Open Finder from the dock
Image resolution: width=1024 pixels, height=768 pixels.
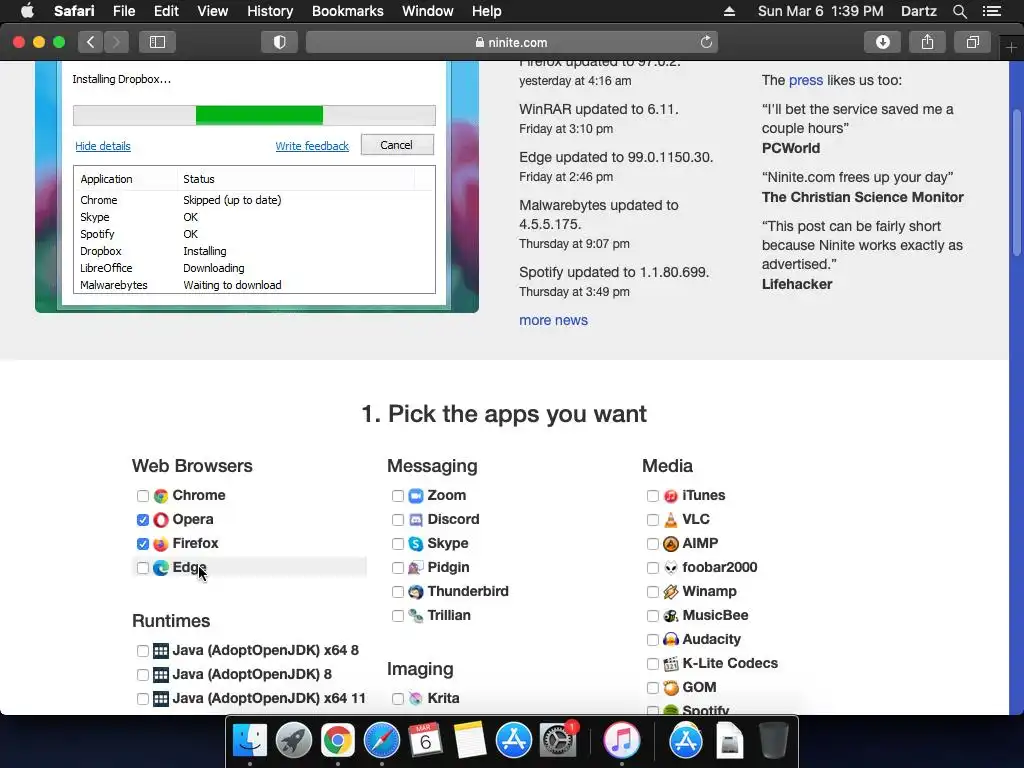tap(250, 741)
